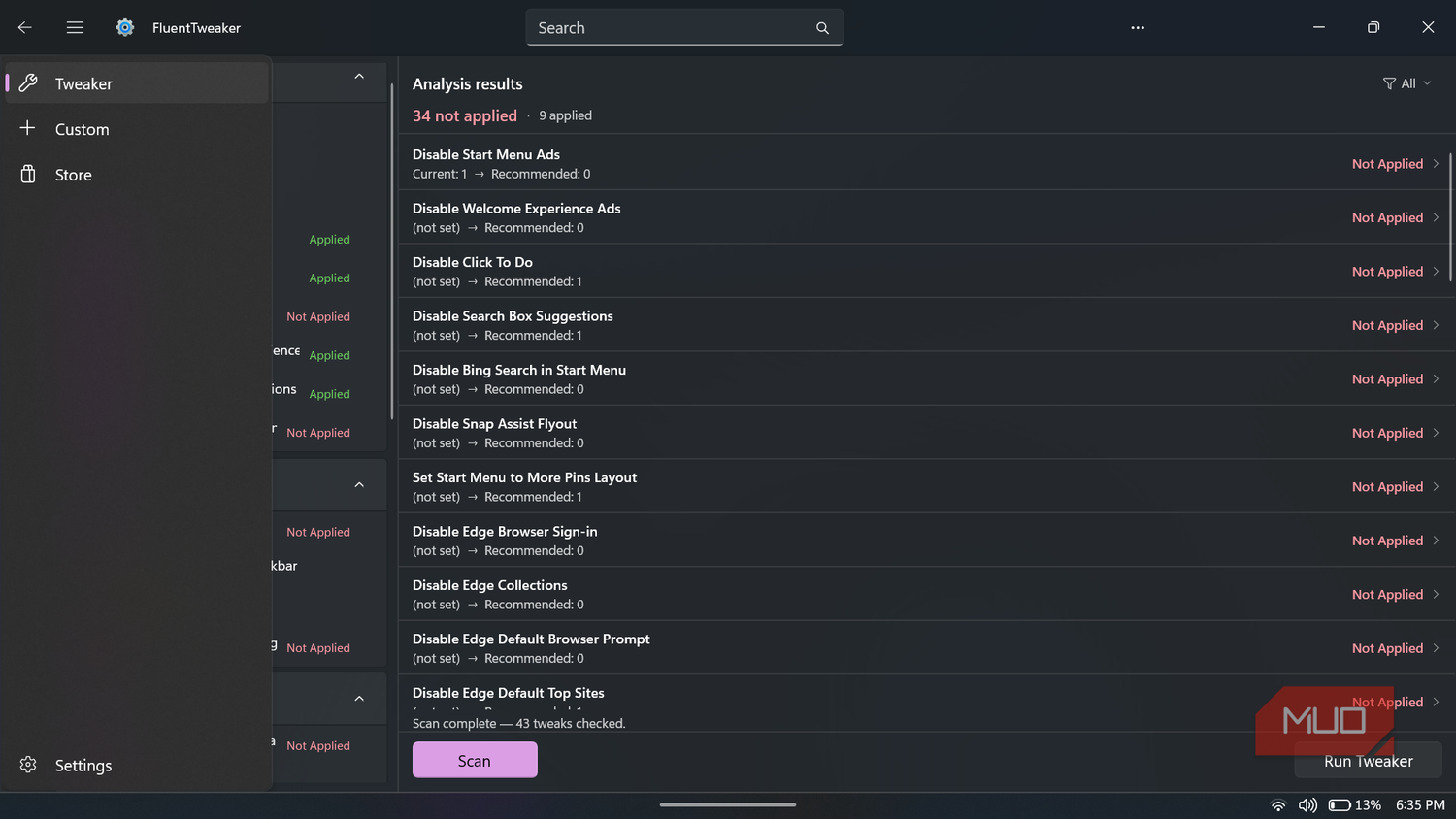Expand Set Start Menu to More Pins Layout chevron
The width and height of the screenshot is (1456, 819).
[x=1436, y=486]
